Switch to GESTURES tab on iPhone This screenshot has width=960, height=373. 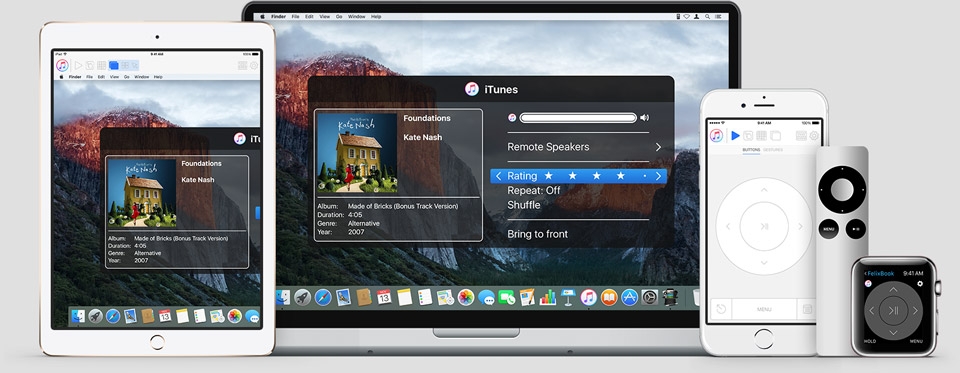[773, 150]
